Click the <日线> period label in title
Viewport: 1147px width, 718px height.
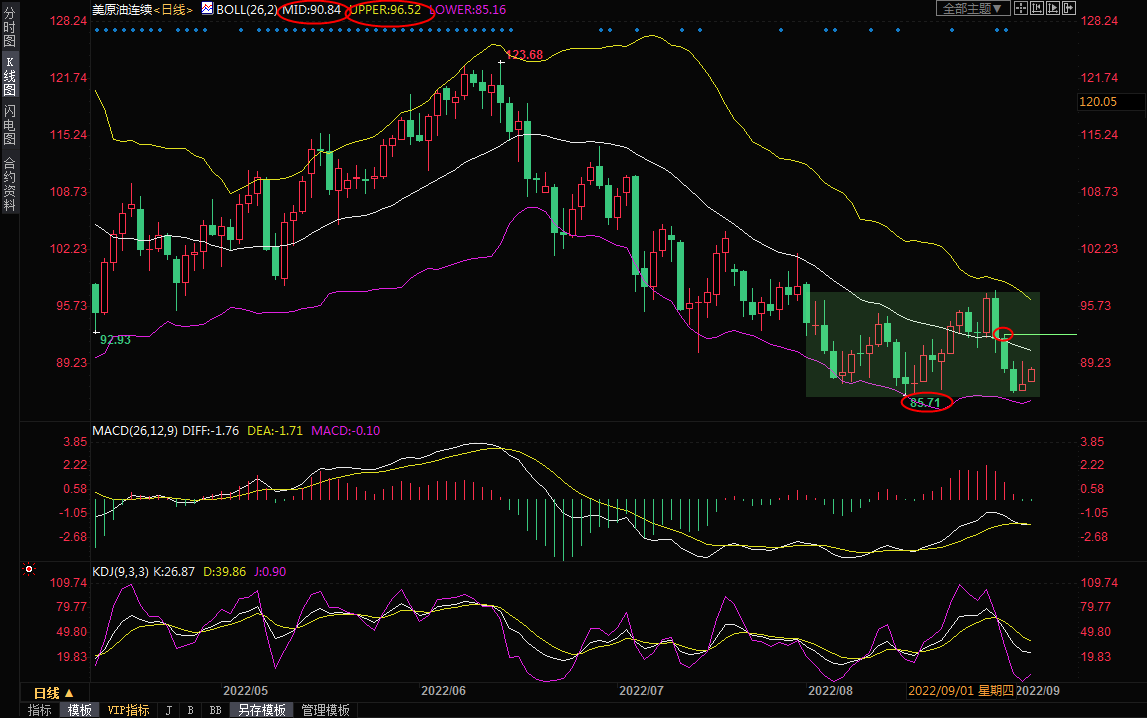point(174,9)
